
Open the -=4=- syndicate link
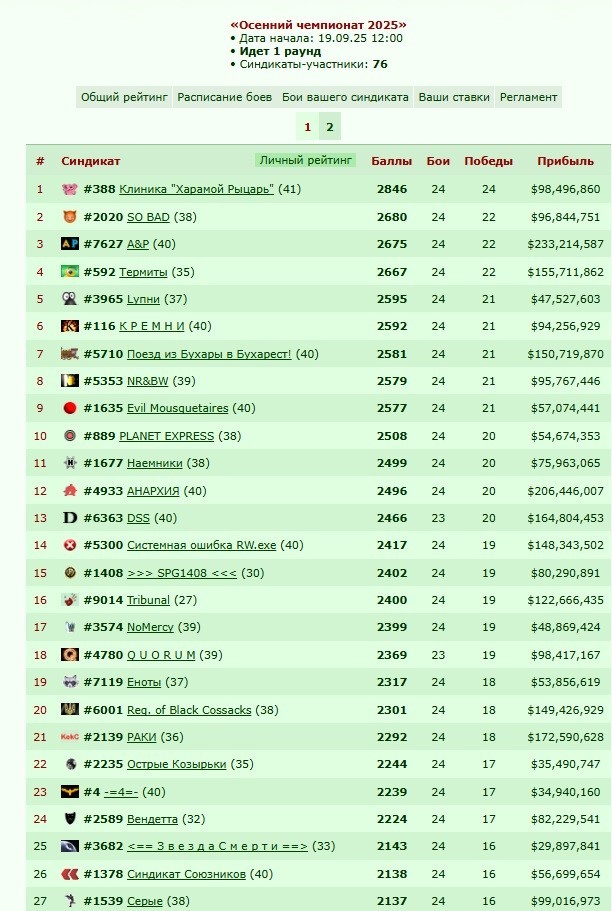[x=121, y=792]
